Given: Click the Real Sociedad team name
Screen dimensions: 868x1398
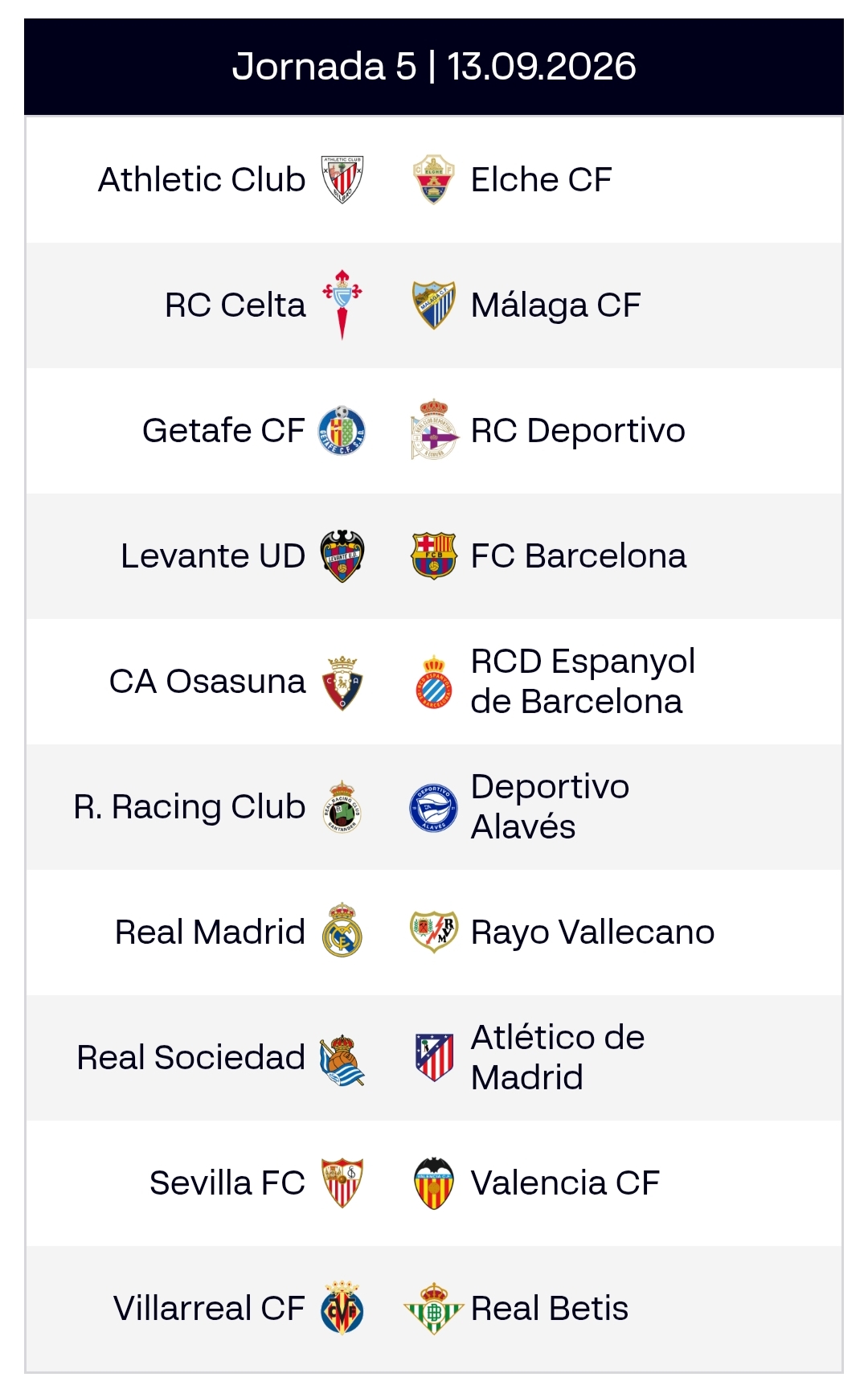Looking at the screenshot, I should click(x=190, y=1057).
